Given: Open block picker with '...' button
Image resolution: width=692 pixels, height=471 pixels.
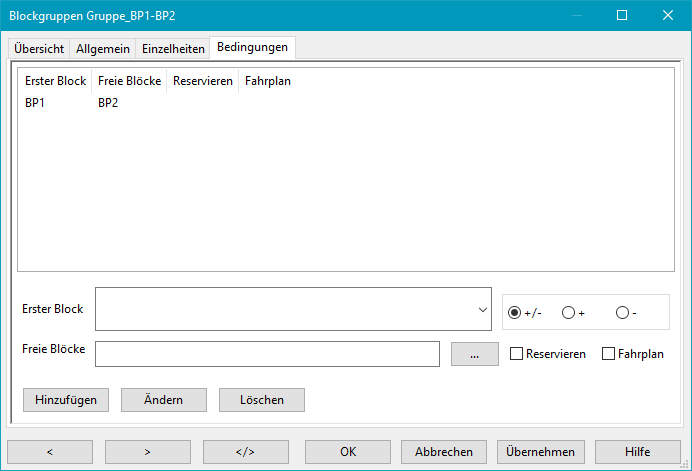Looking at the screenshot, I should pos(474,354).
